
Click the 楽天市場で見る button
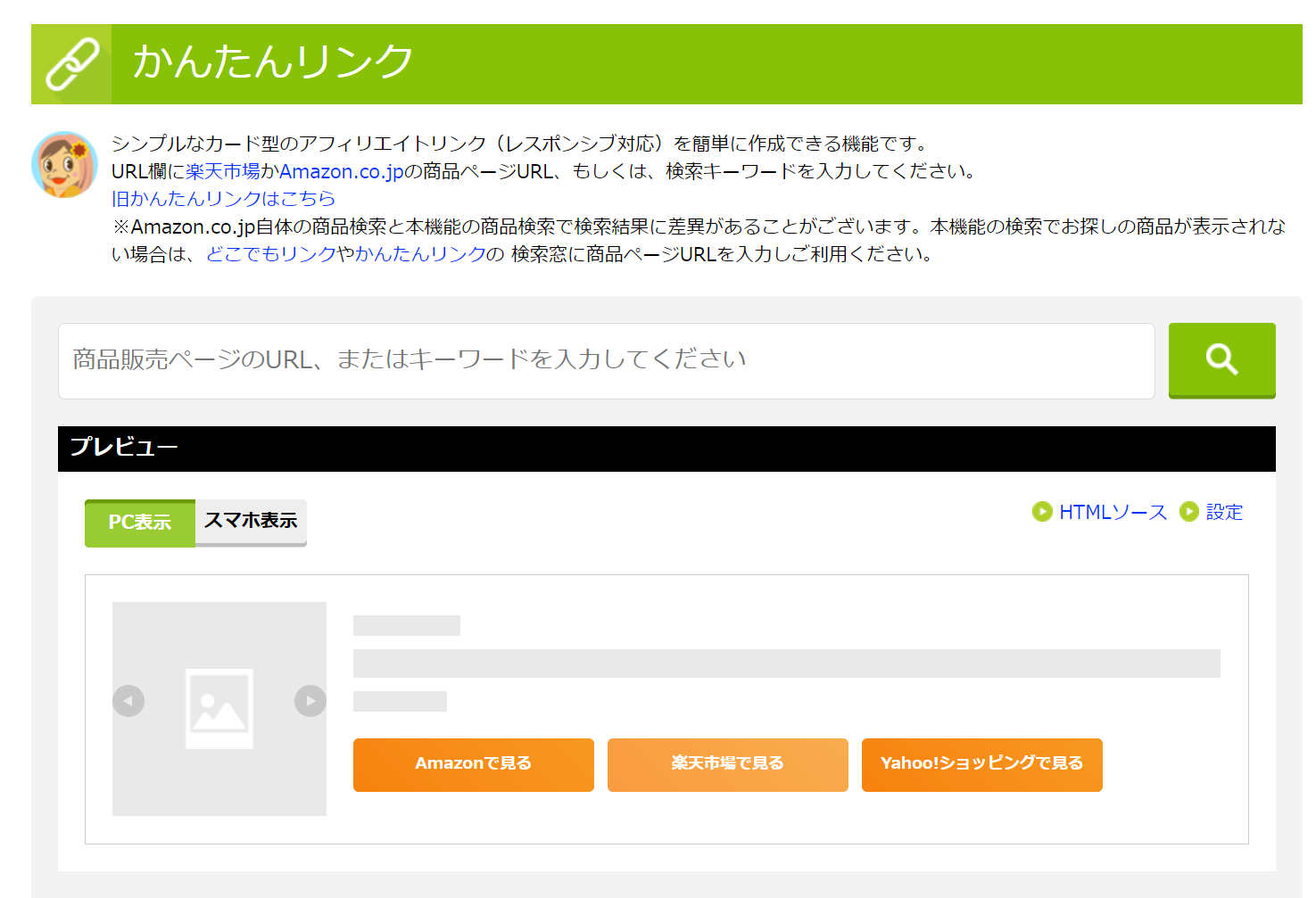728,764
